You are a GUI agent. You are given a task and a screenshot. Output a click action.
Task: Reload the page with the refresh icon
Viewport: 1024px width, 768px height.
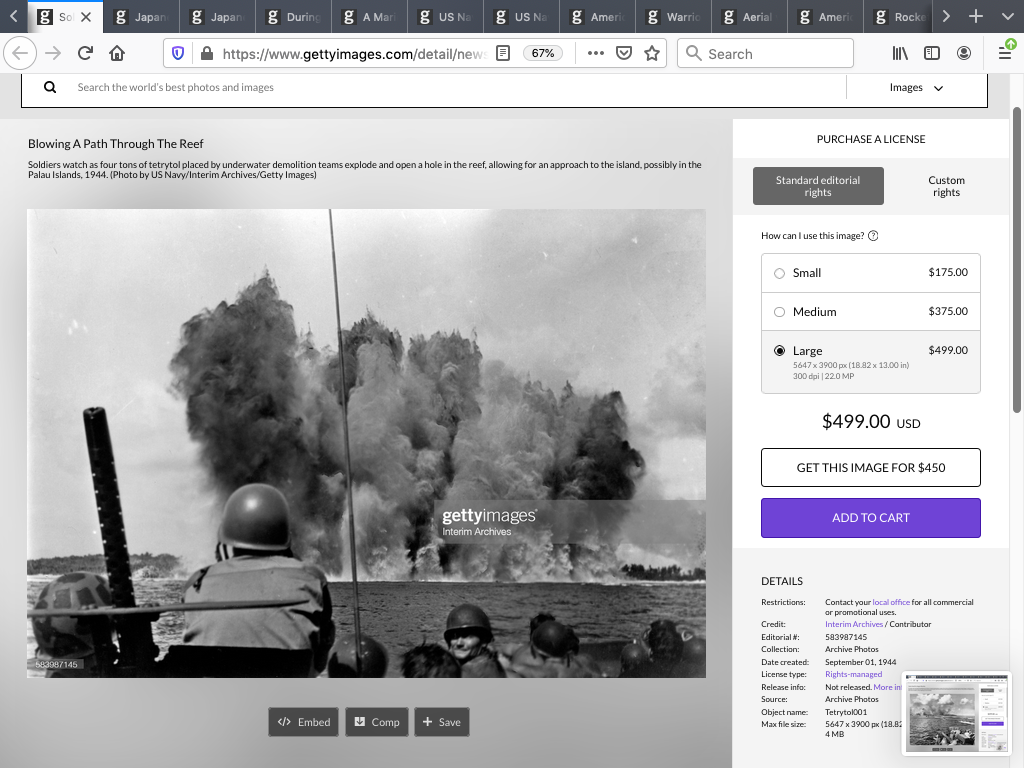tap(85, 53)
